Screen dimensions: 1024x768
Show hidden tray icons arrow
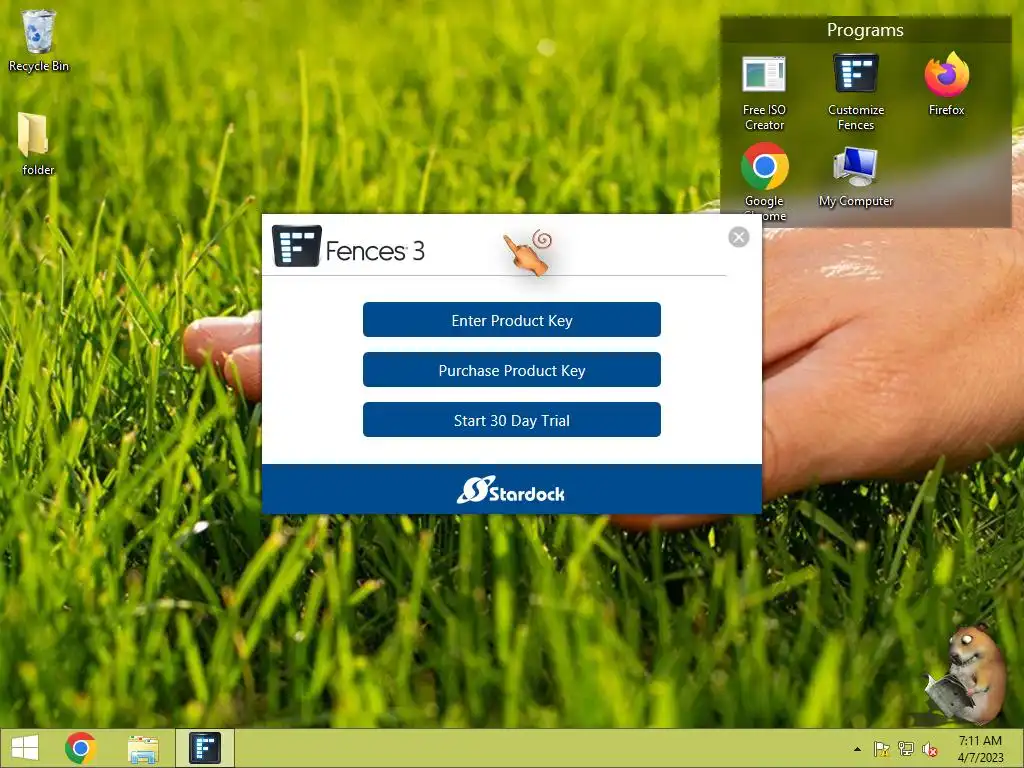(x=857, y=749)
